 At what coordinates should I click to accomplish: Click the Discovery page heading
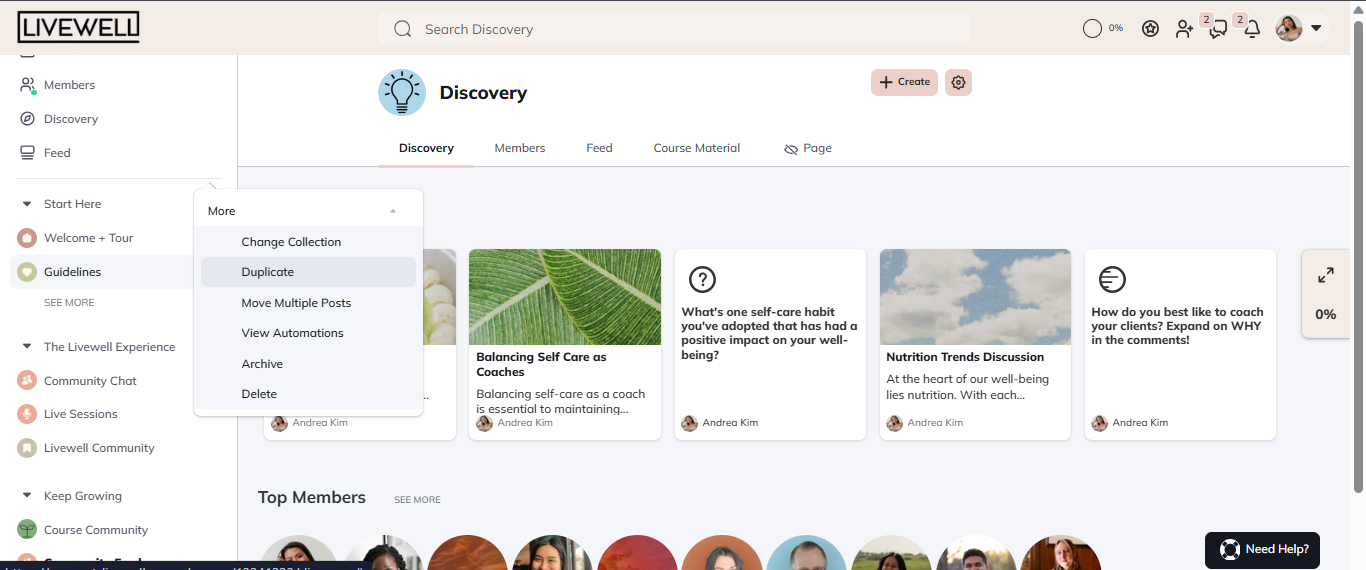coord(483,93)
